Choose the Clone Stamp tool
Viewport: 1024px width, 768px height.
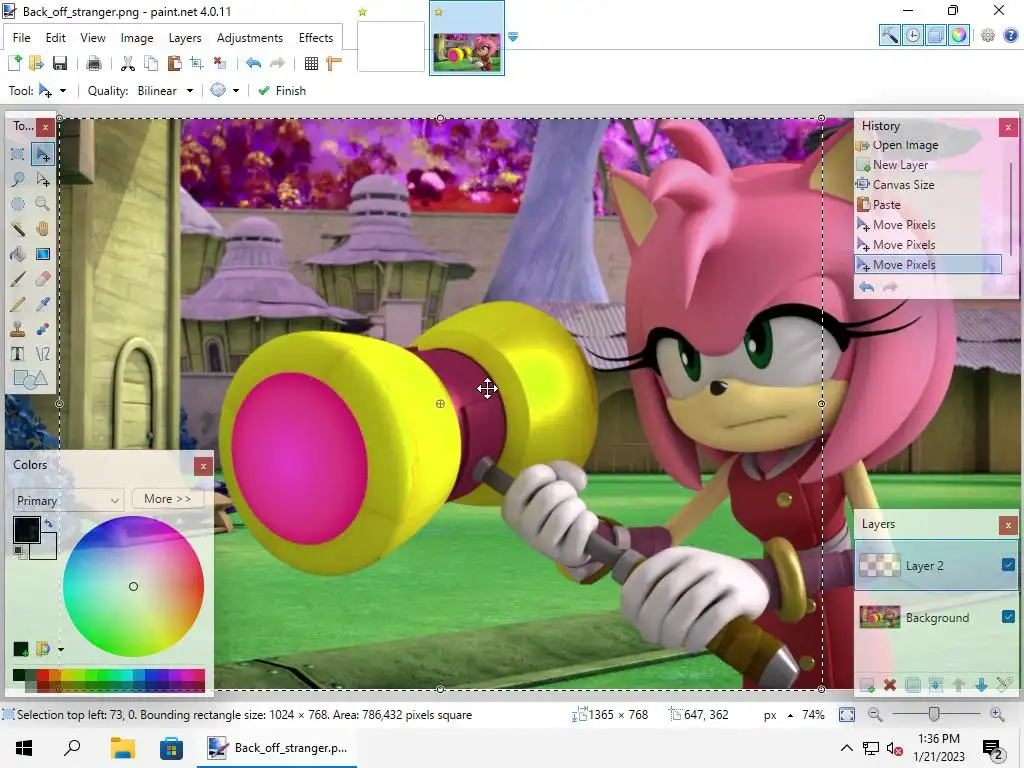click(x=18, y=329)
